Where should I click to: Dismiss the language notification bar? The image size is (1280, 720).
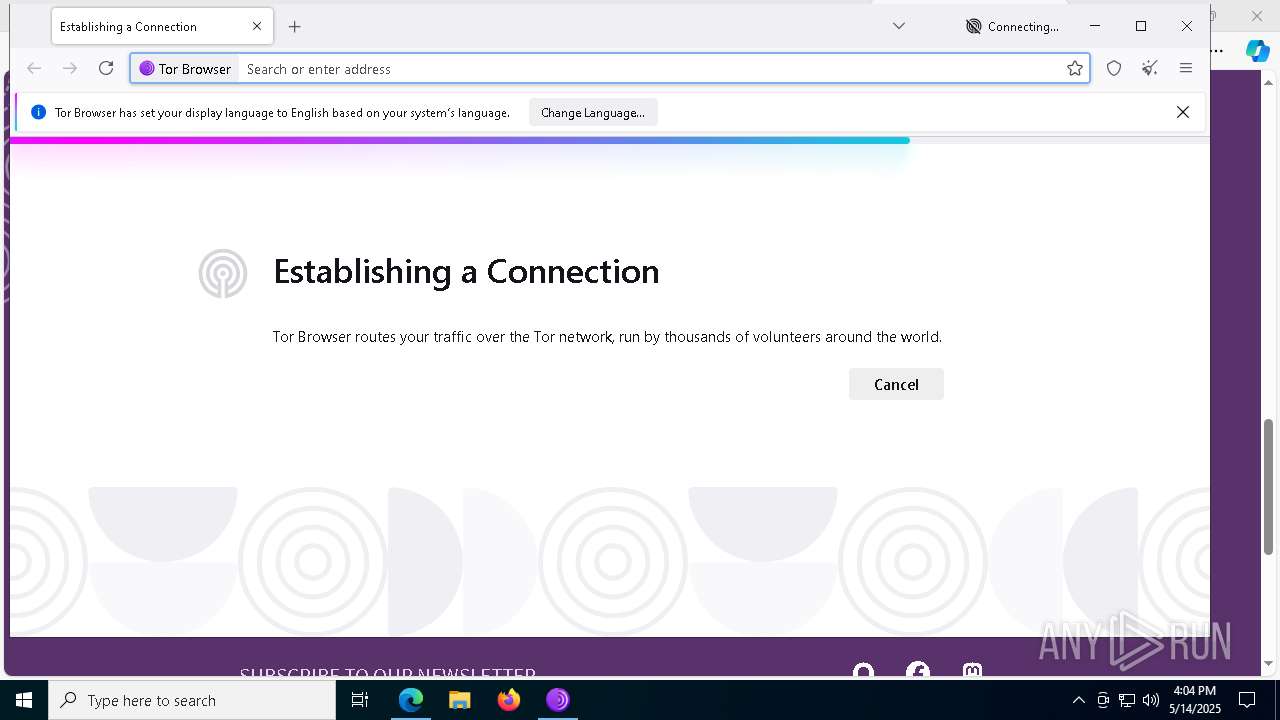pos(1183,112)
